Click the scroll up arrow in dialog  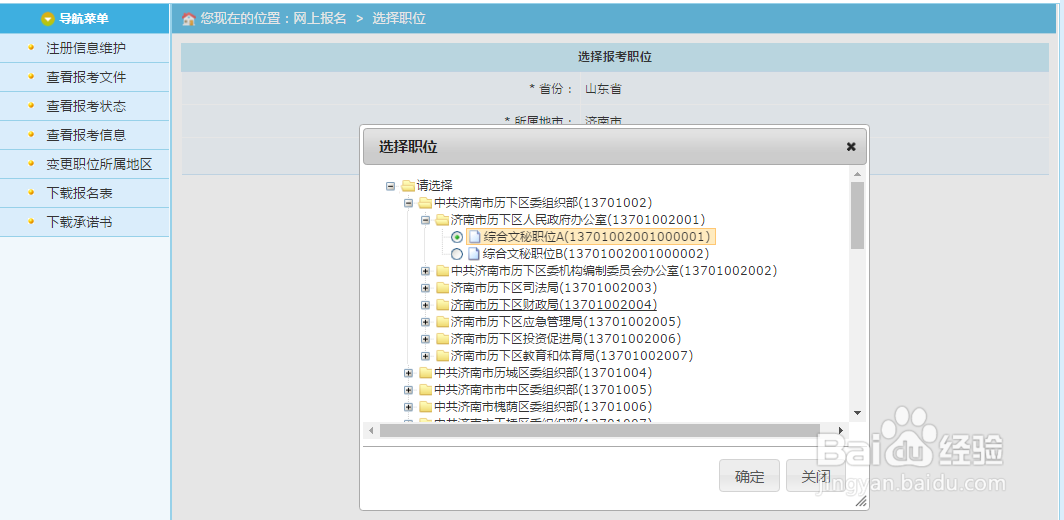[857, 174]
